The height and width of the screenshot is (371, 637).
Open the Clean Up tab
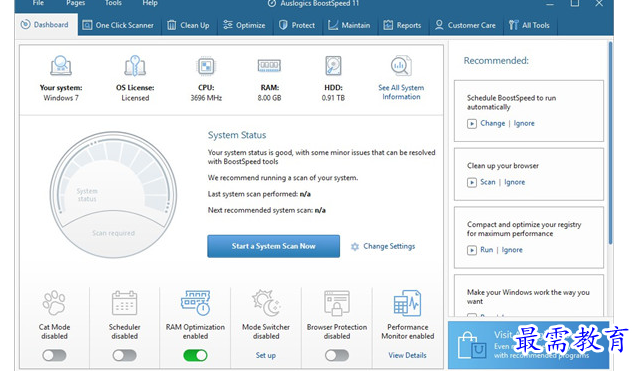188,25
